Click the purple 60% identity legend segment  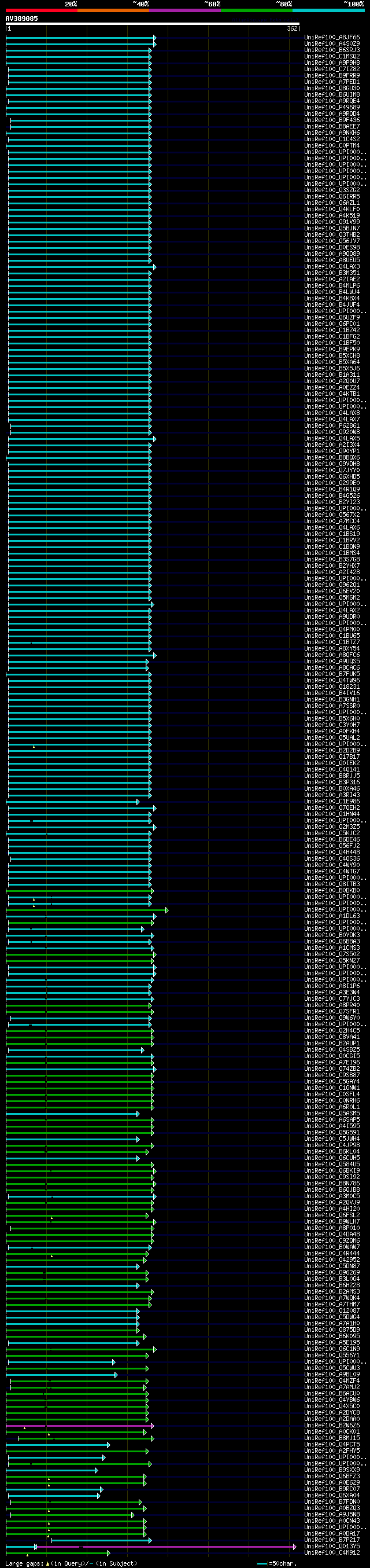184,10
